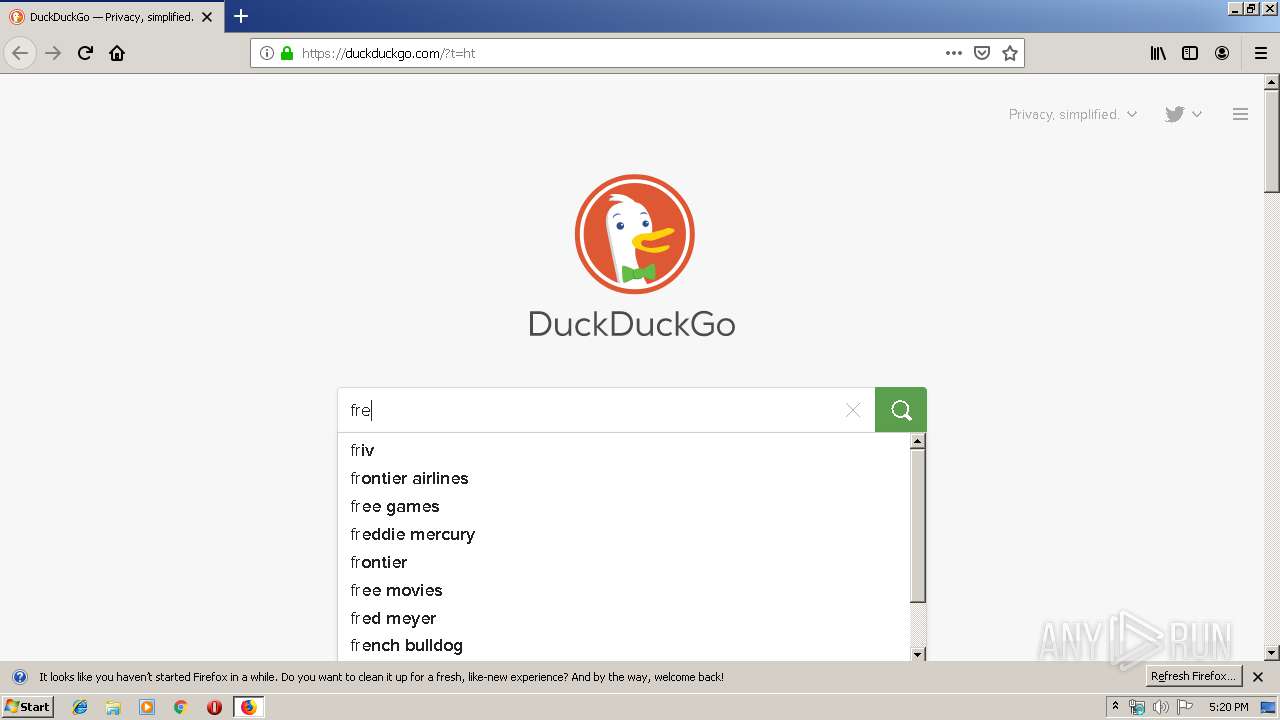The image size is (1280, 720).
Task: Select suggestion 'free movies'
Action: tap(624, 590)
